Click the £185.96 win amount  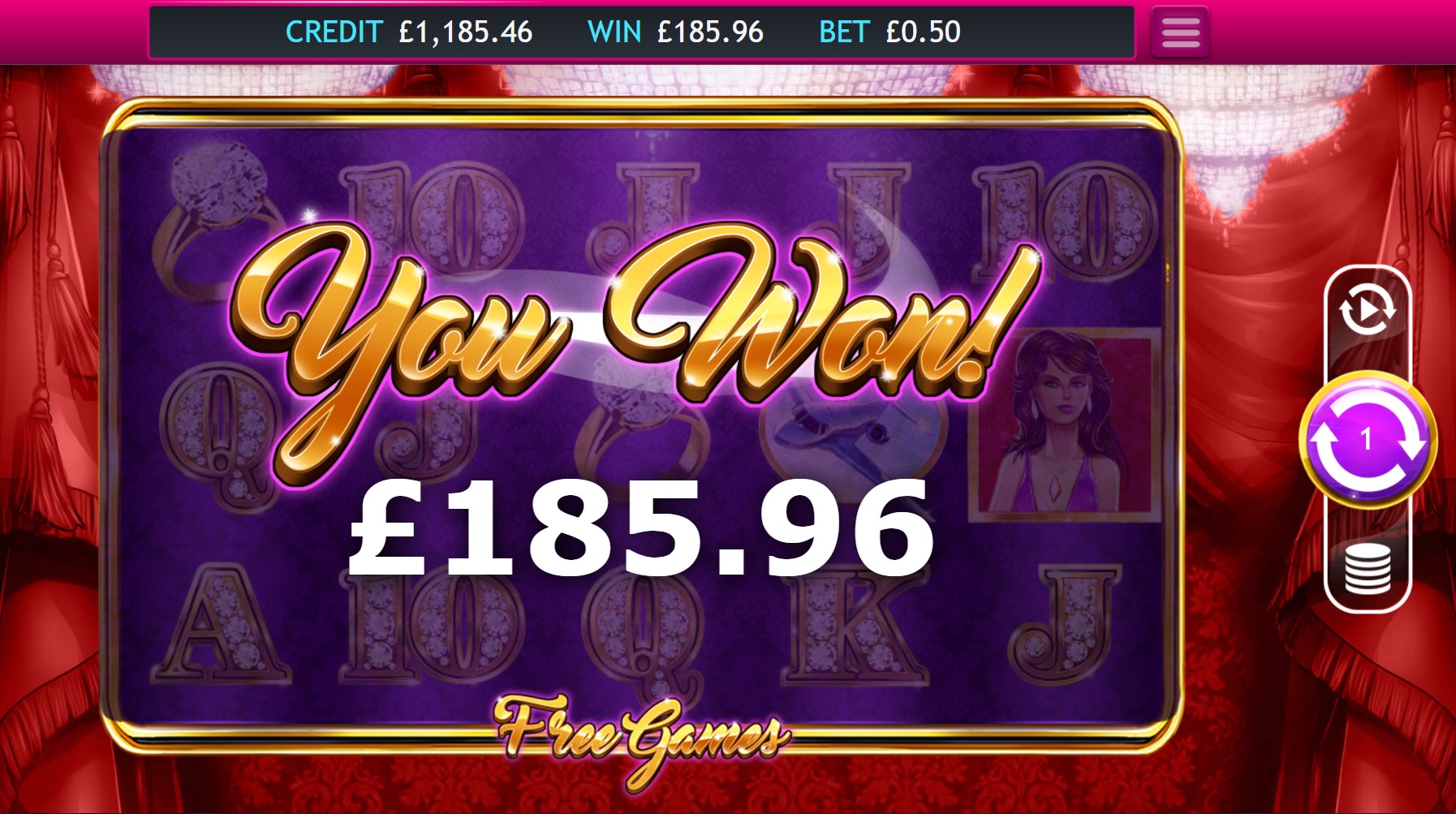[x=641, y=528]
